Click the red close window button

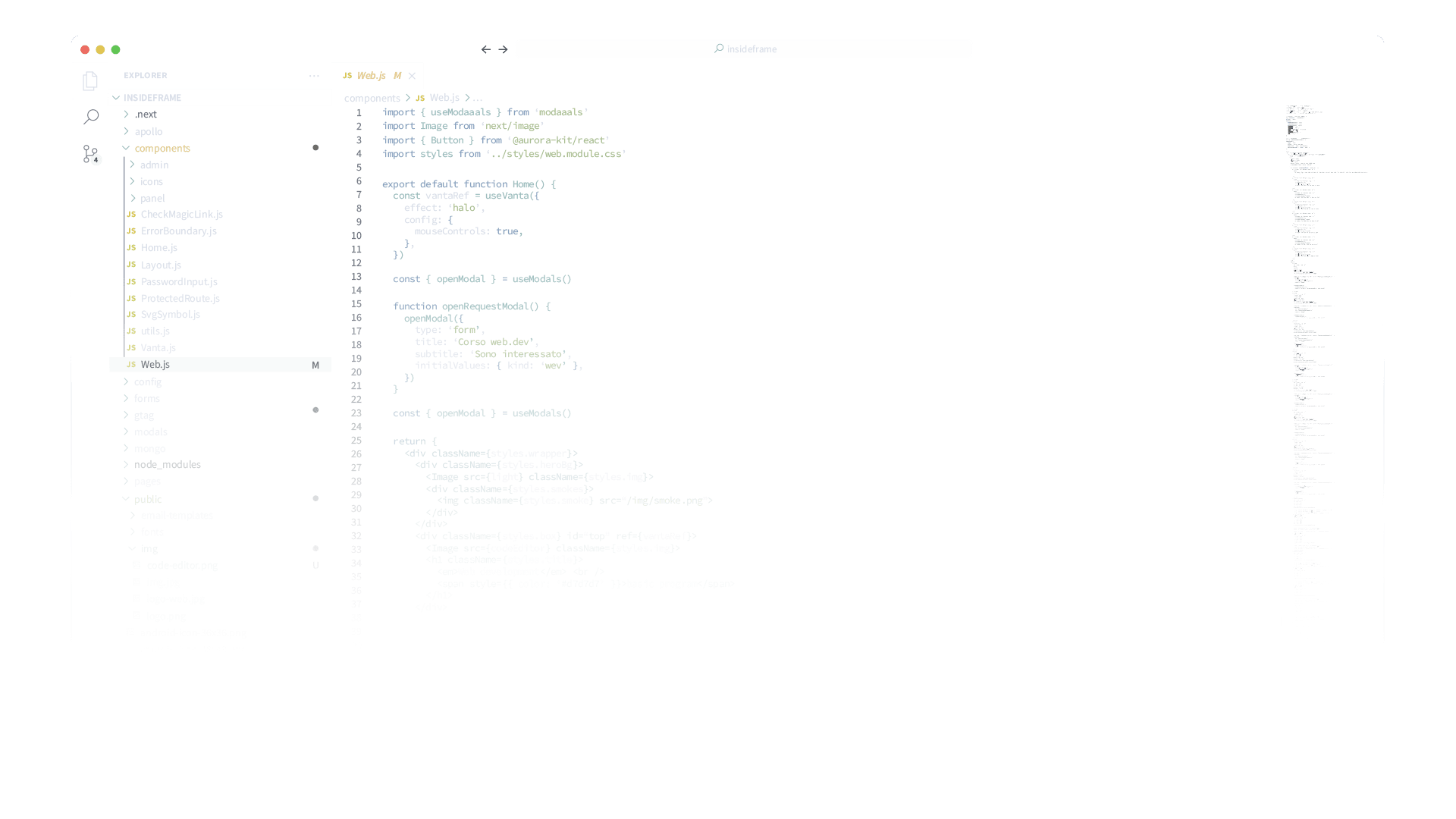pyautogui.click(x=85, y=50)
